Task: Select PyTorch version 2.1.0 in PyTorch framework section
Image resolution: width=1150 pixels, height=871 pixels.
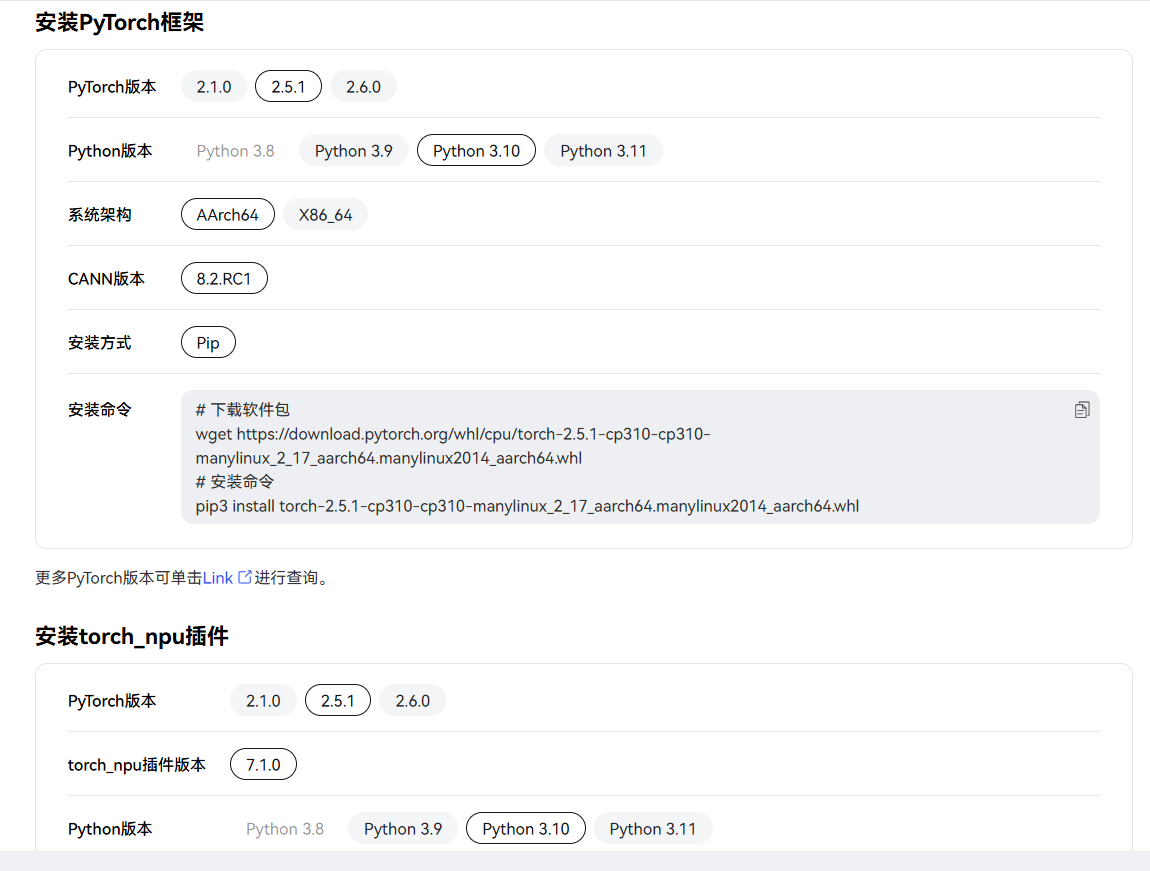Action: (x=214, y=87)
